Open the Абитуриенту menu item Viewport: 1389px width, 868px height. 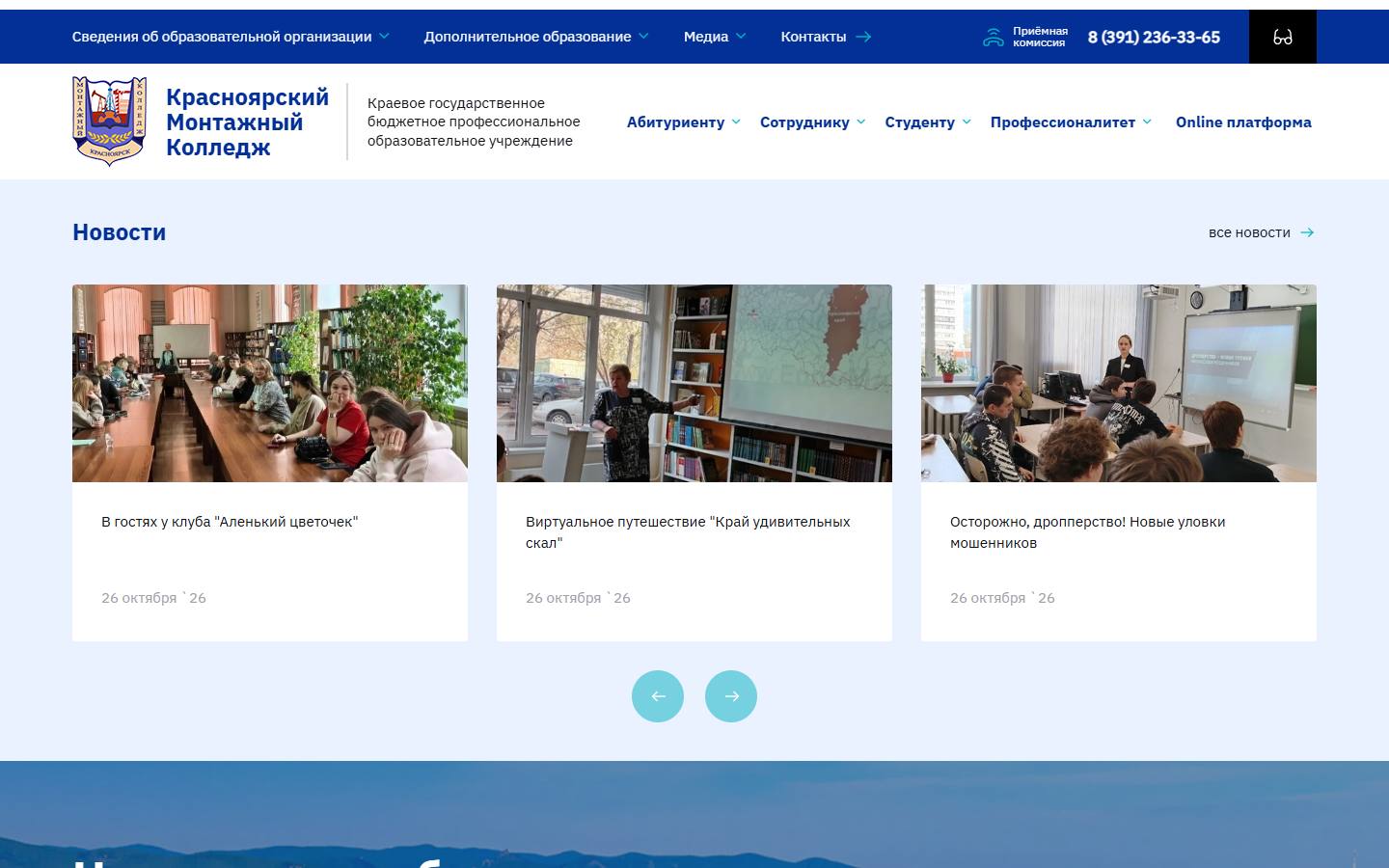(675, 122)
